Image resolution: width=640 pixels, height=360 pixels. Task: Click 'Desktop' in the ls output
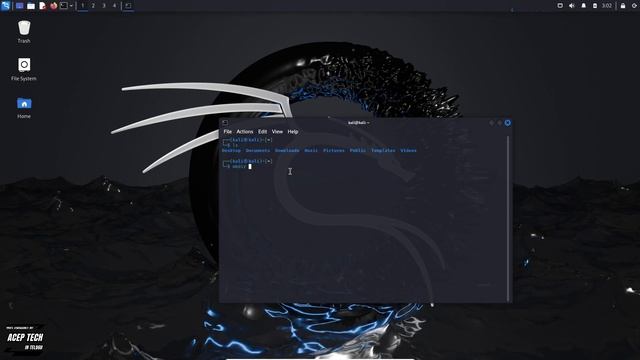click(x=231, y=151)
